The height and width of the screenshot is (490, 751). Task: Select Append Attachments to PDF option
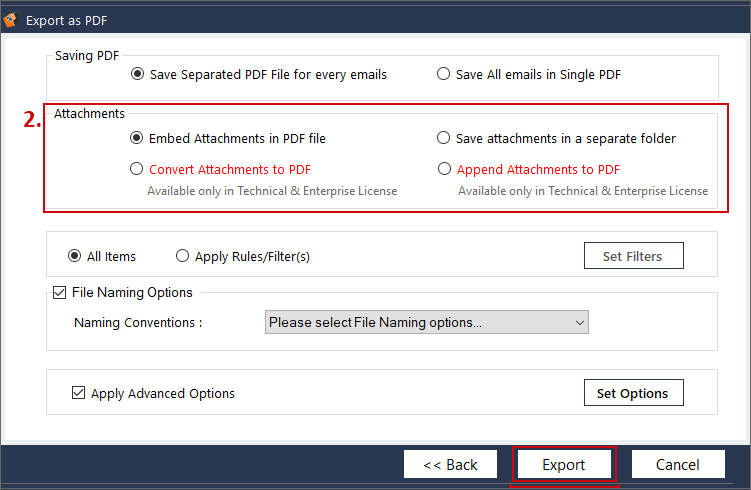pyautogui.click(x=444, y=169)
